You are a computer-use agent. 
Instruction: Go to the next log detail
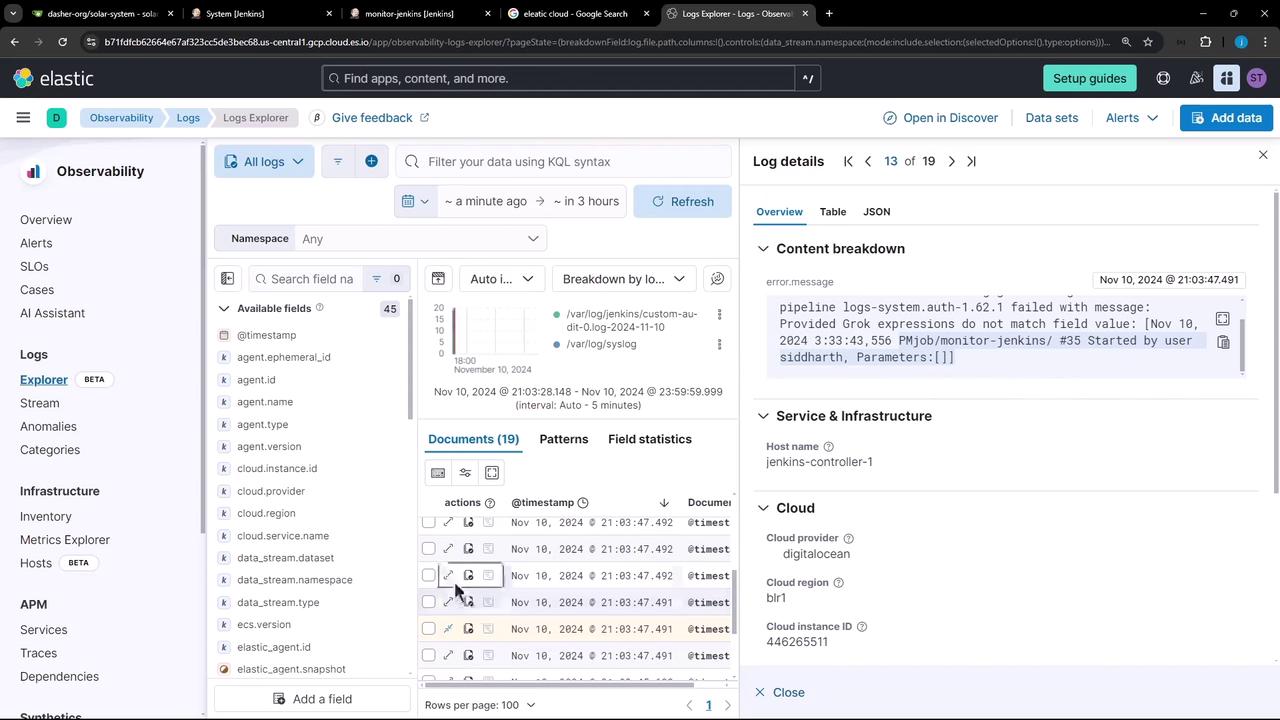(x=951, y=161)
